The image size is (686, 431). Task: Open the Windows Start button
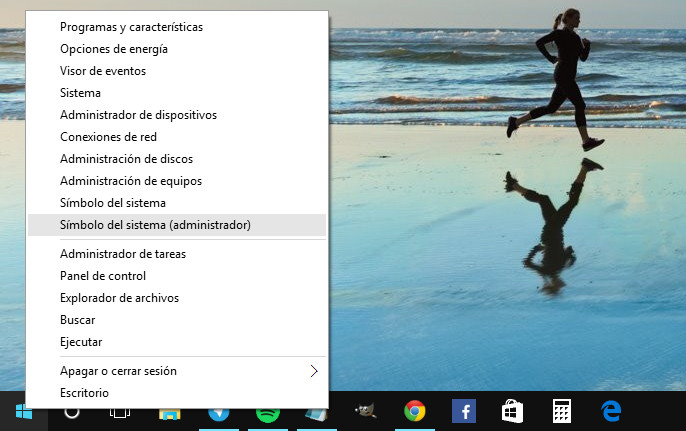[24, 411]
